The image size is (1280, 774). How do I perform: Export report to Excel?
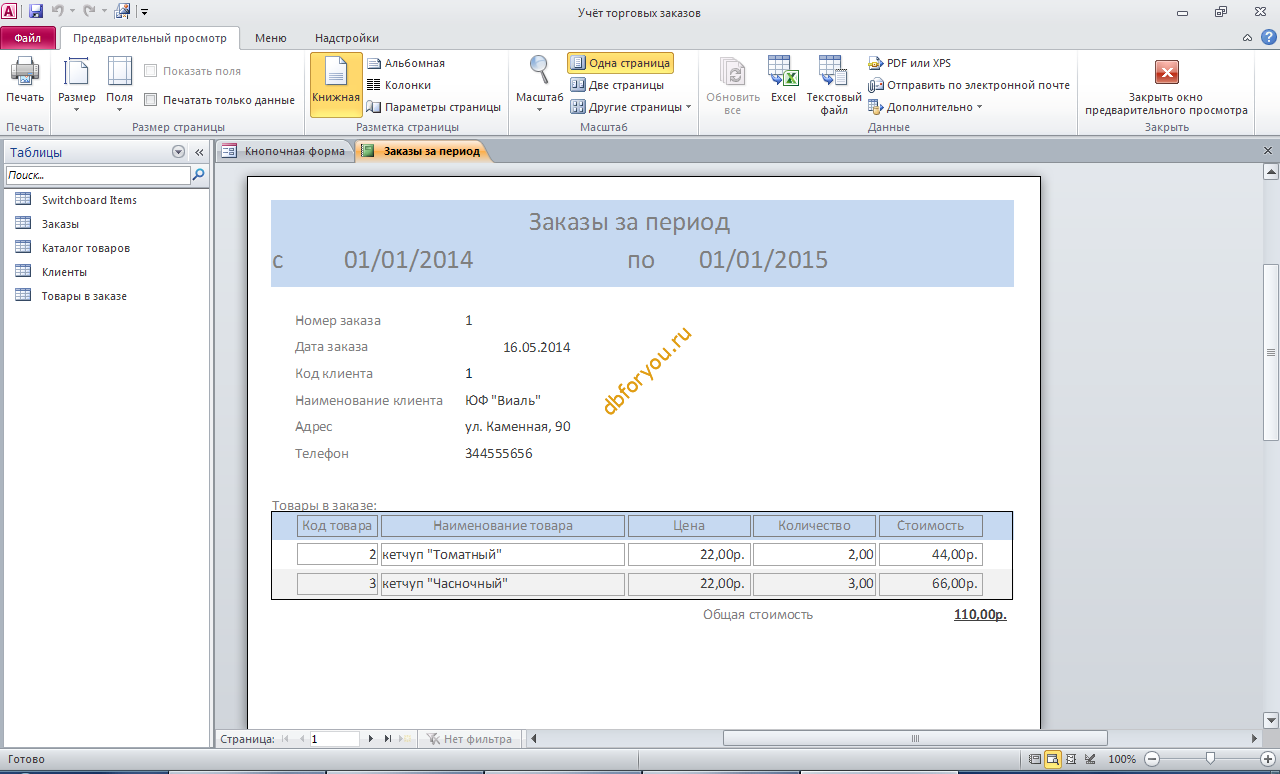783,79
